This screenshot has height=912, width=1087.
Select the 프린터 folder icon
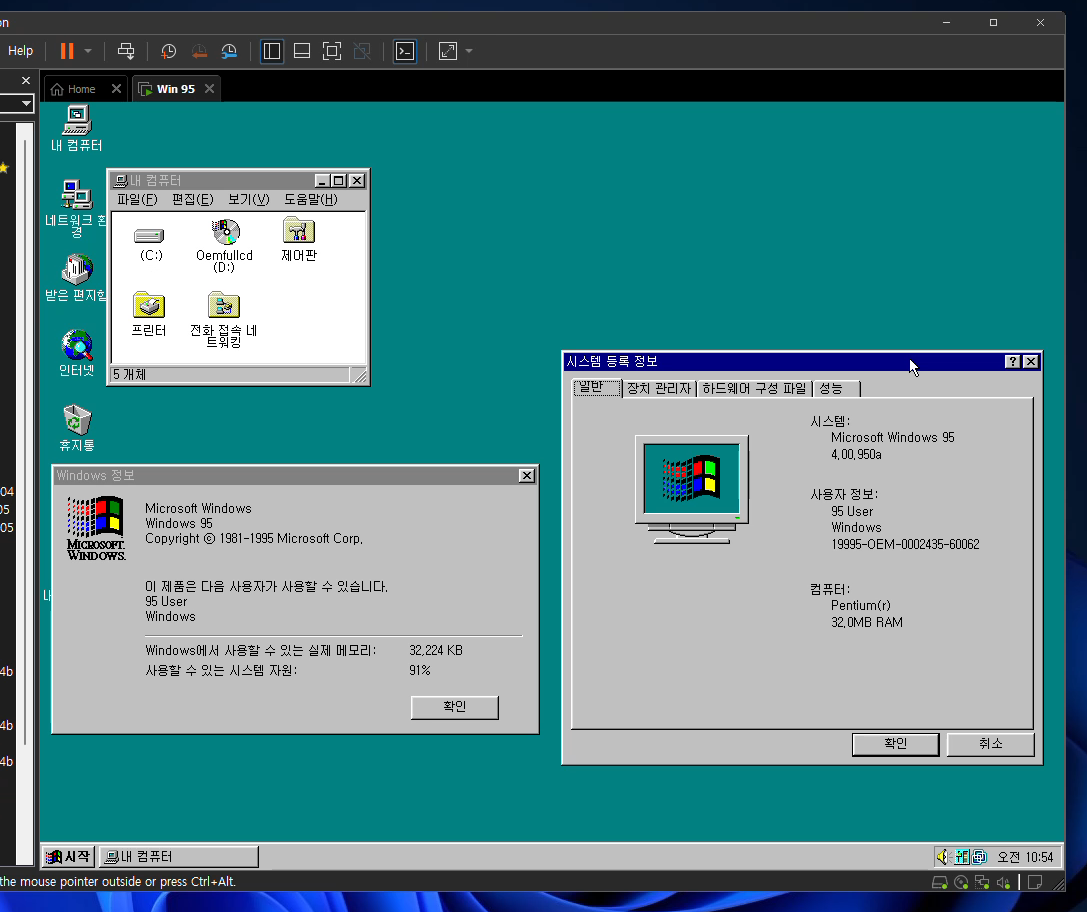tap(149, 315)
